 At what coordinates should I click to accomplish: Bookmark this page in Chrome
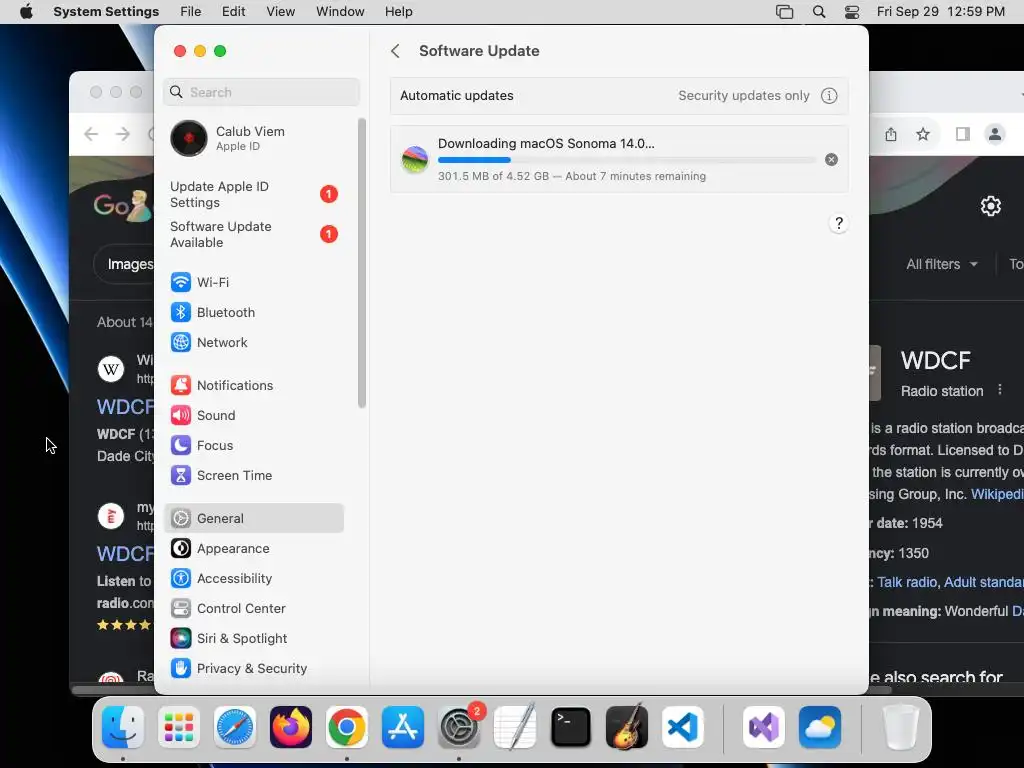click(922, 135)
